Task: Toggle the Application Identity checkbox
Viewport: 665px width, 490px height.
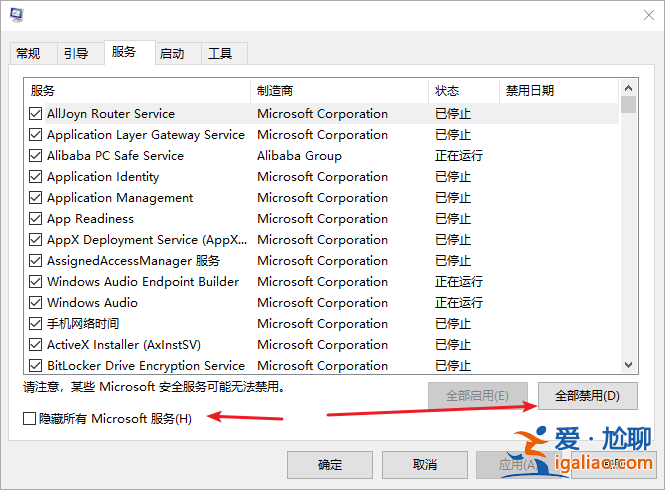Action: (x=35, y=177)
